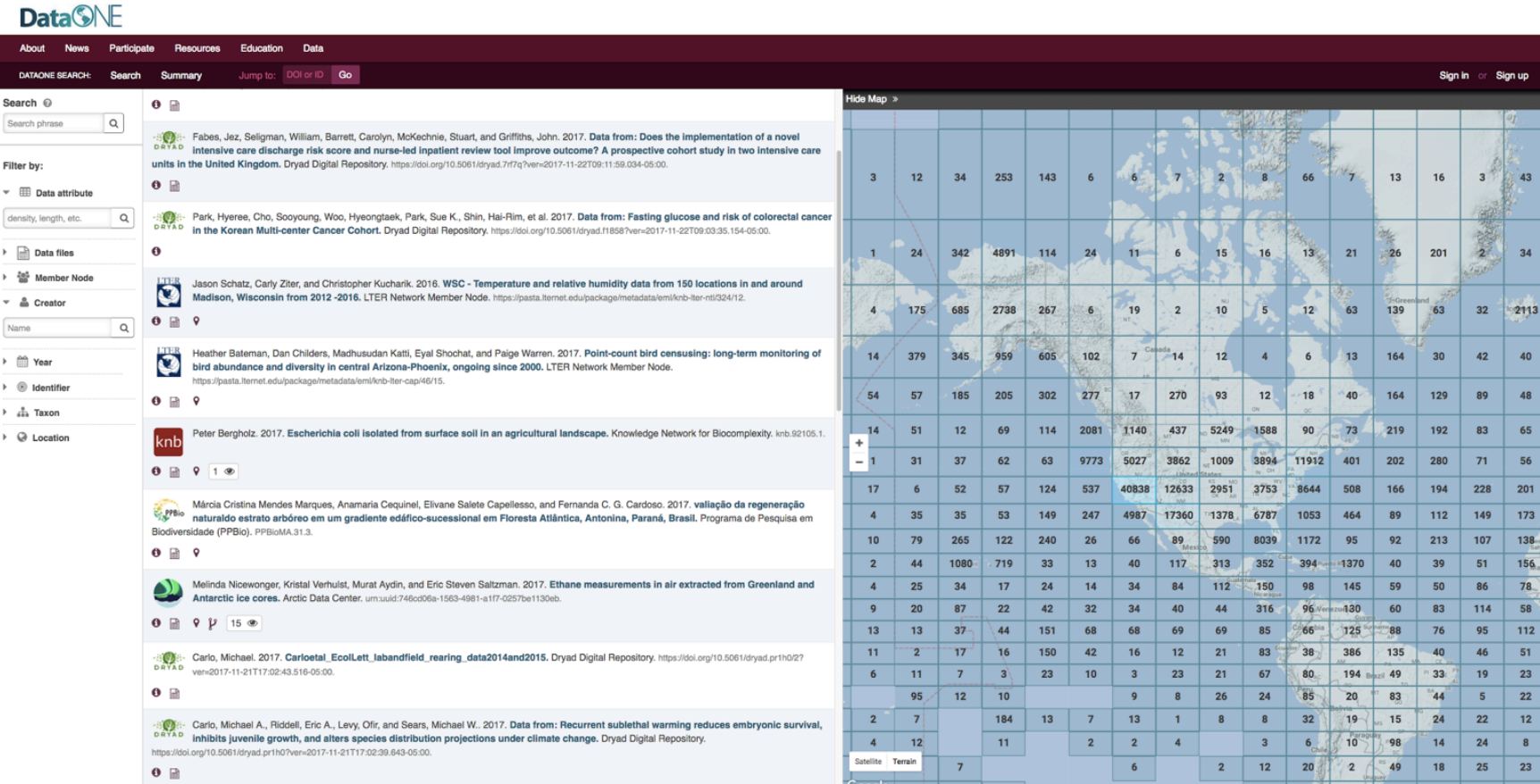Click map tile showing 9773
The image size is (1540, 784).
(x=1091, y=461)
